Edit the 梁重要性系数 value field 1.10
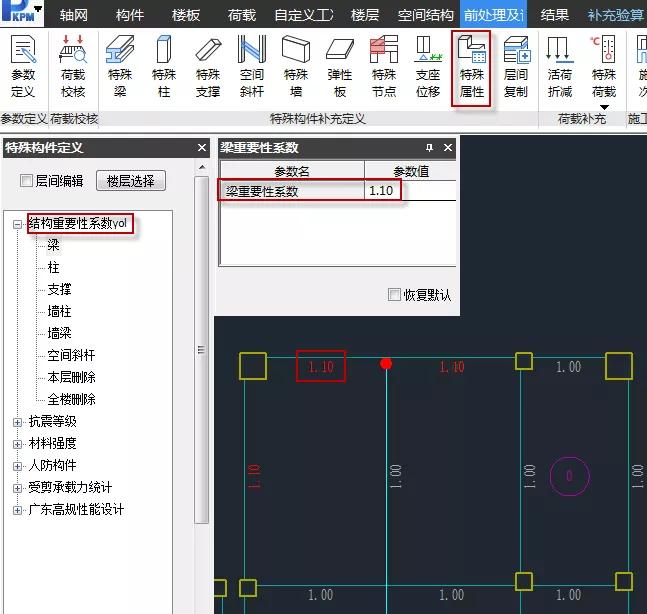 pos(410,191)
